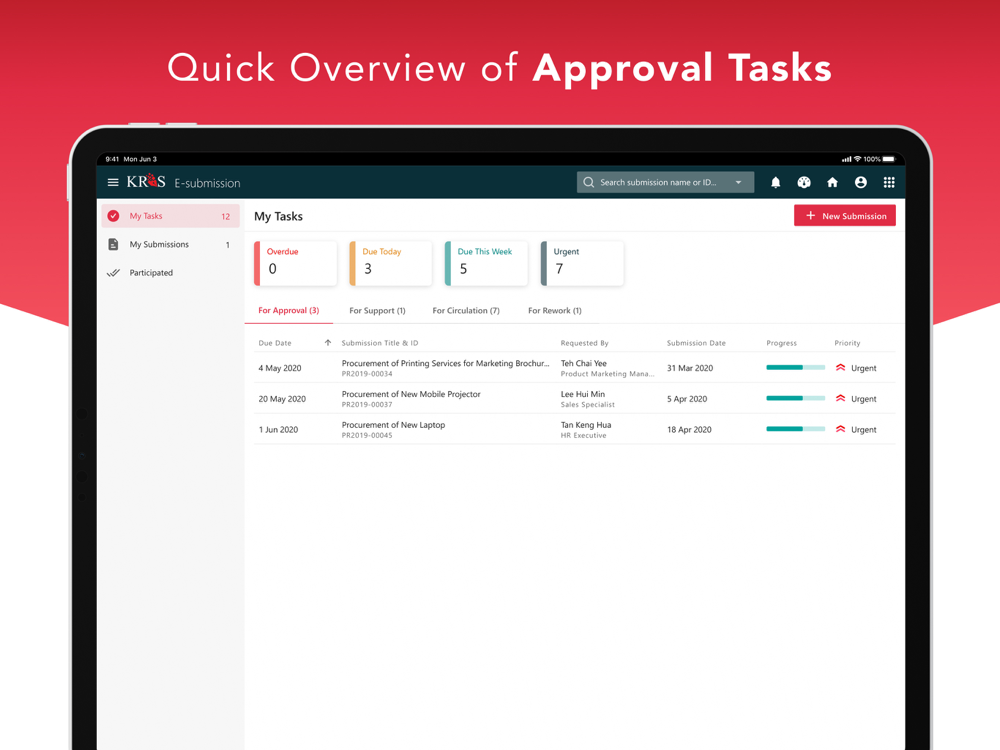
Task: Click due date 20 May 2020
Action: pos(282,399)
